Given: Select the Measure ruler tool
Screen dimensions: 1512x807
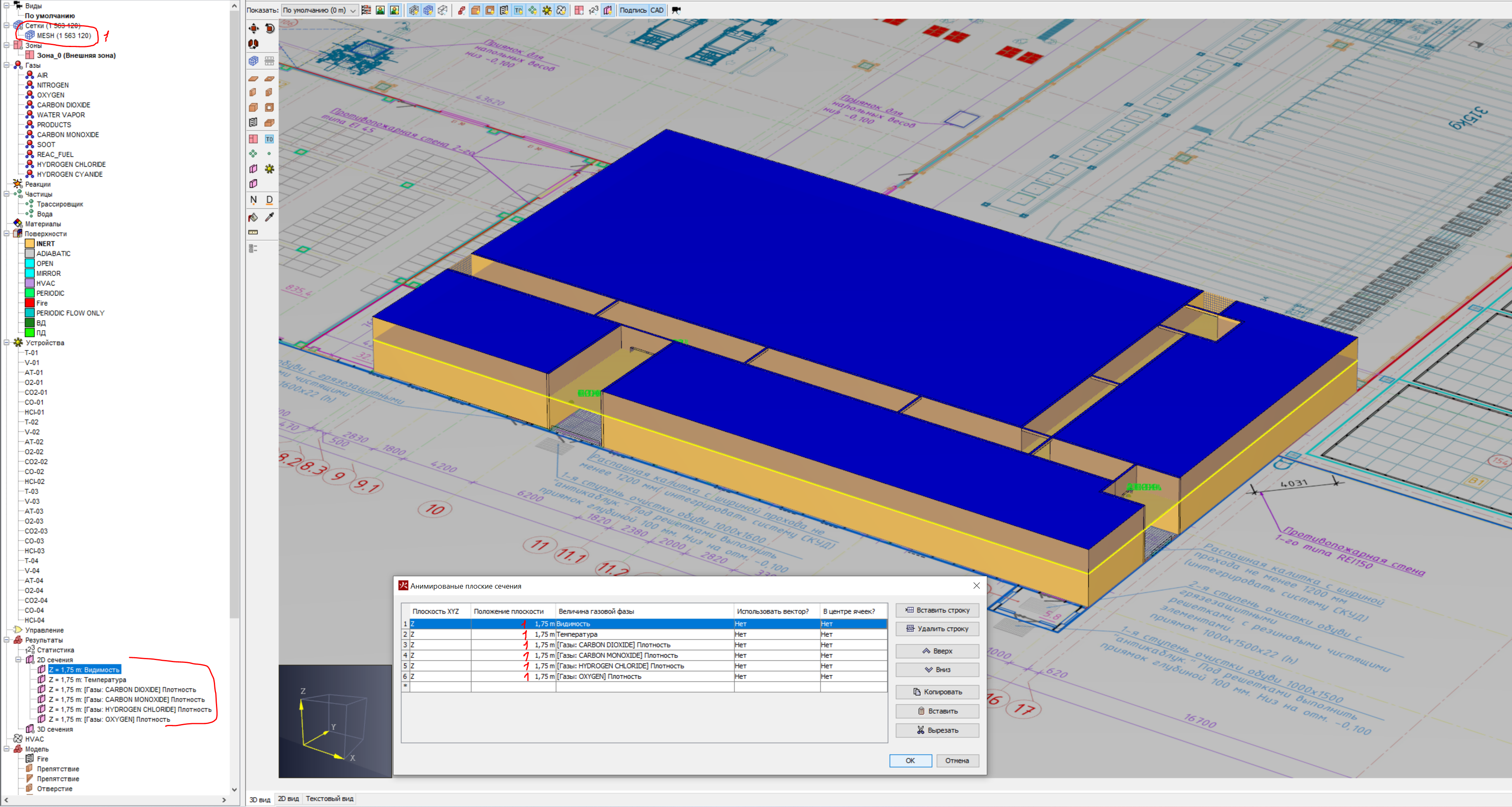Looking at the screenshot, I should click(254, 232).
